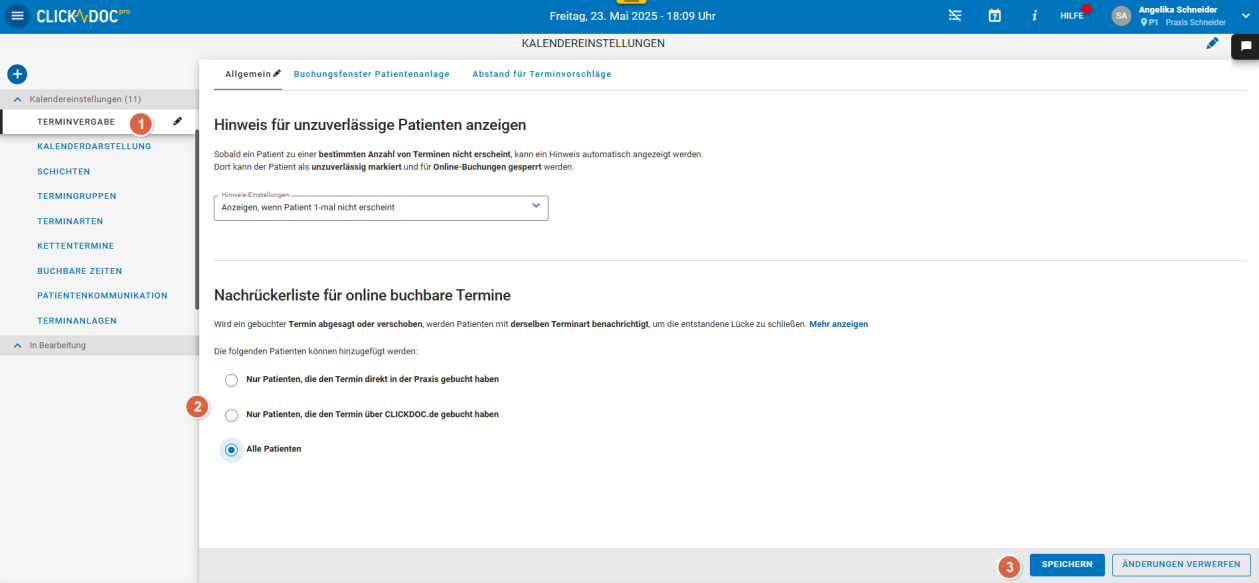Click the Speichern button

pos(1066,565)
